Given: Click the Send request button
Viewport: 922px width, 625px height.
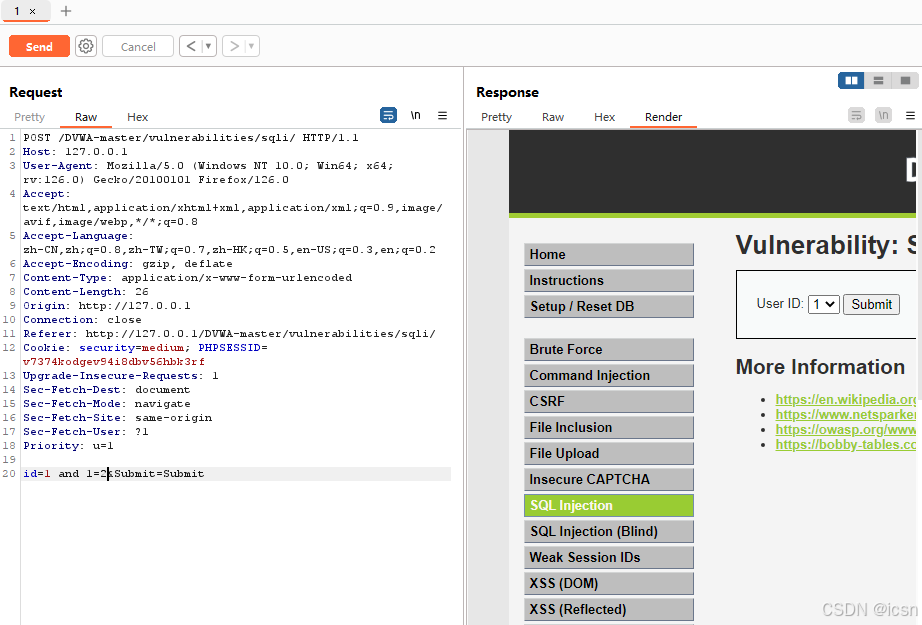Looking at the screenshot, I should click(39, 46).
